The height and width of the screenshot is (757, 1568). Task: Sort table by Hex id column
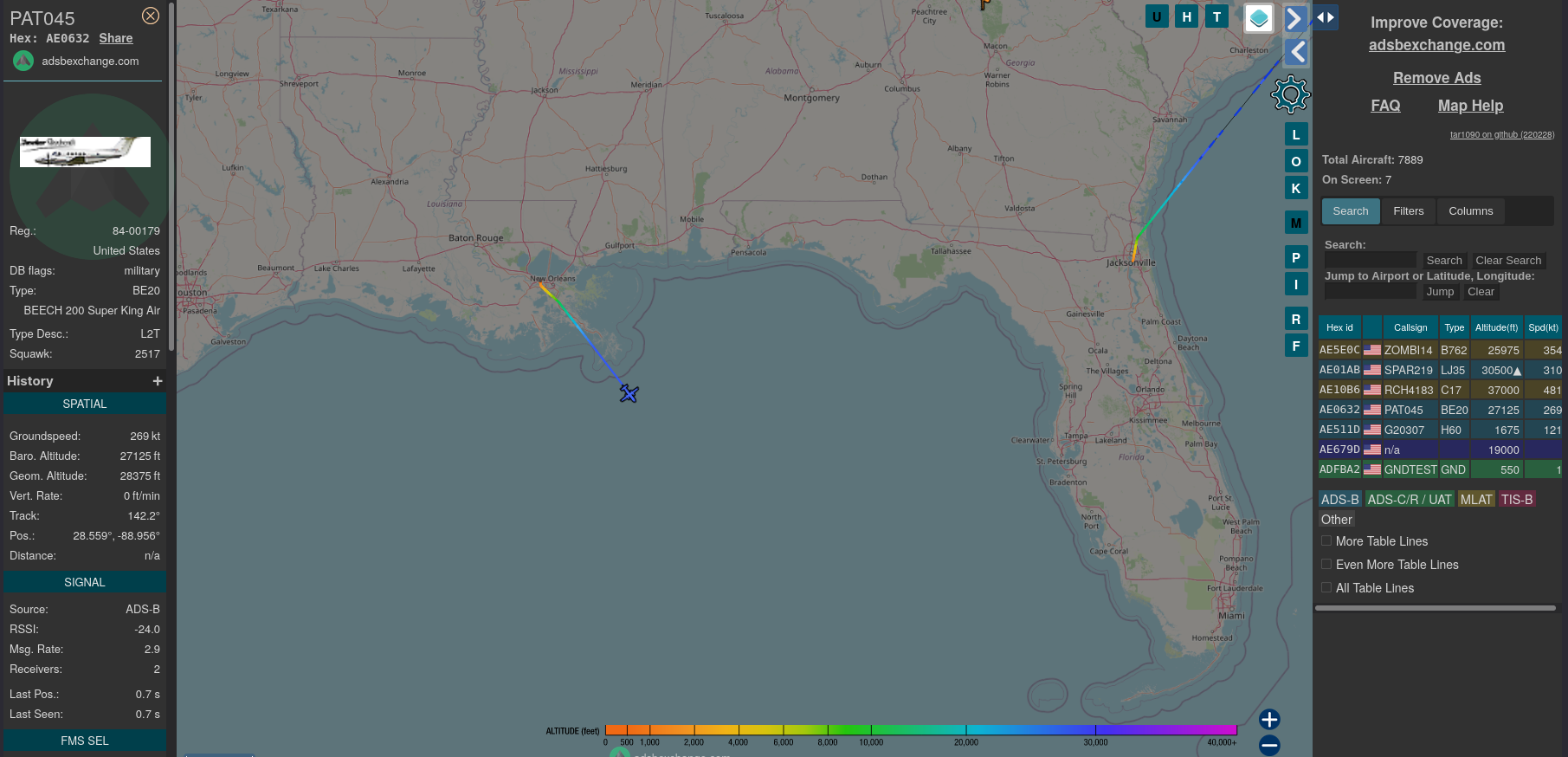[x=1339, y=327]
